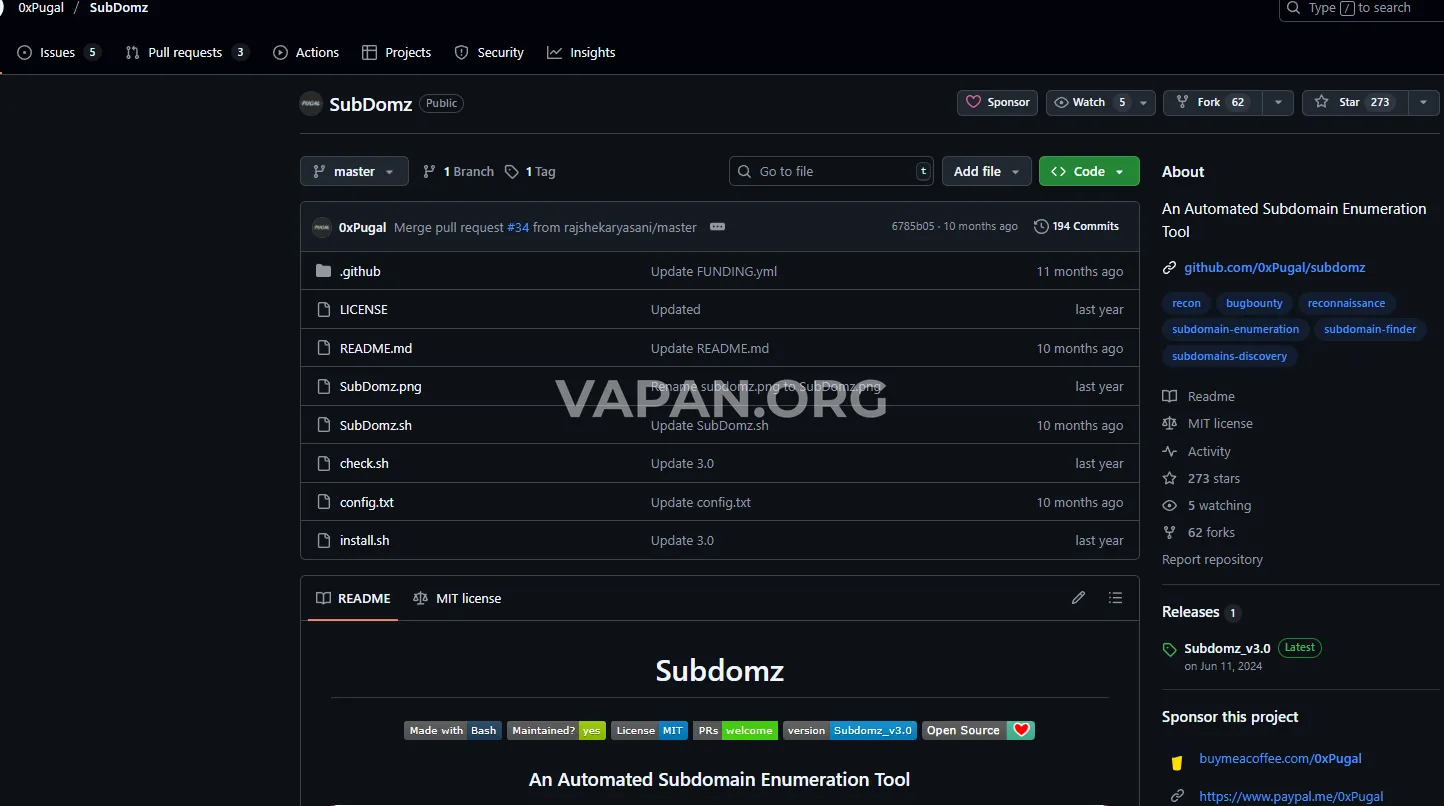Viewport: 1444px width, 806px height.
Task: Open SubDomz.png file
Action: click(381, 386)
